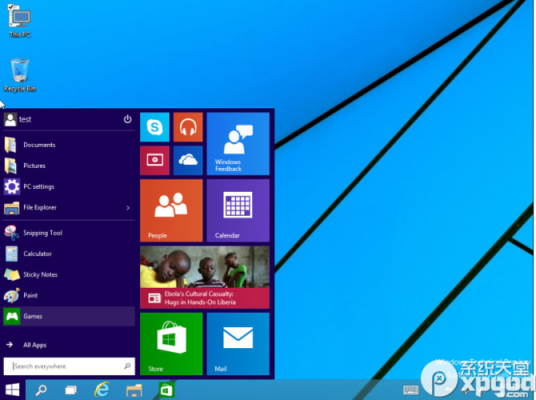Open the red Video tile

tap(155, 160)
